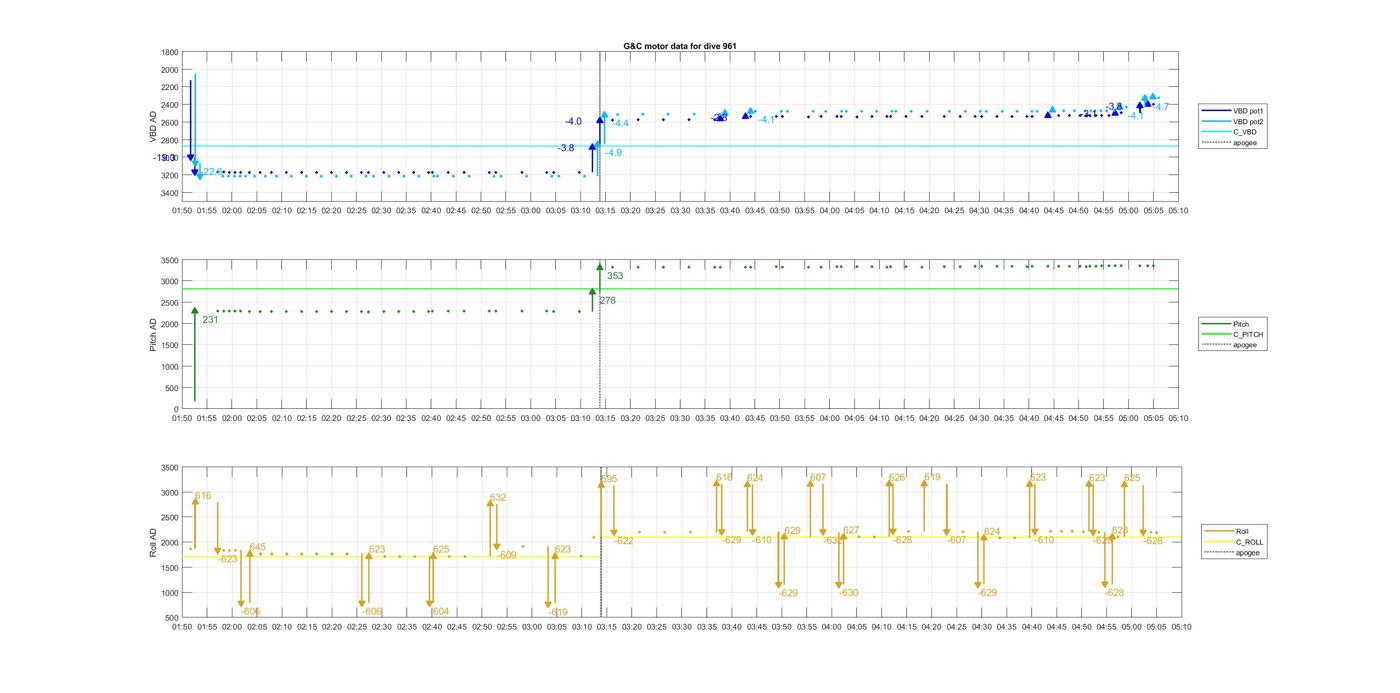The image size is (1400, 693).
Task: Click the "-4.0" VBD rate label
Action: [x=573, y=122]
